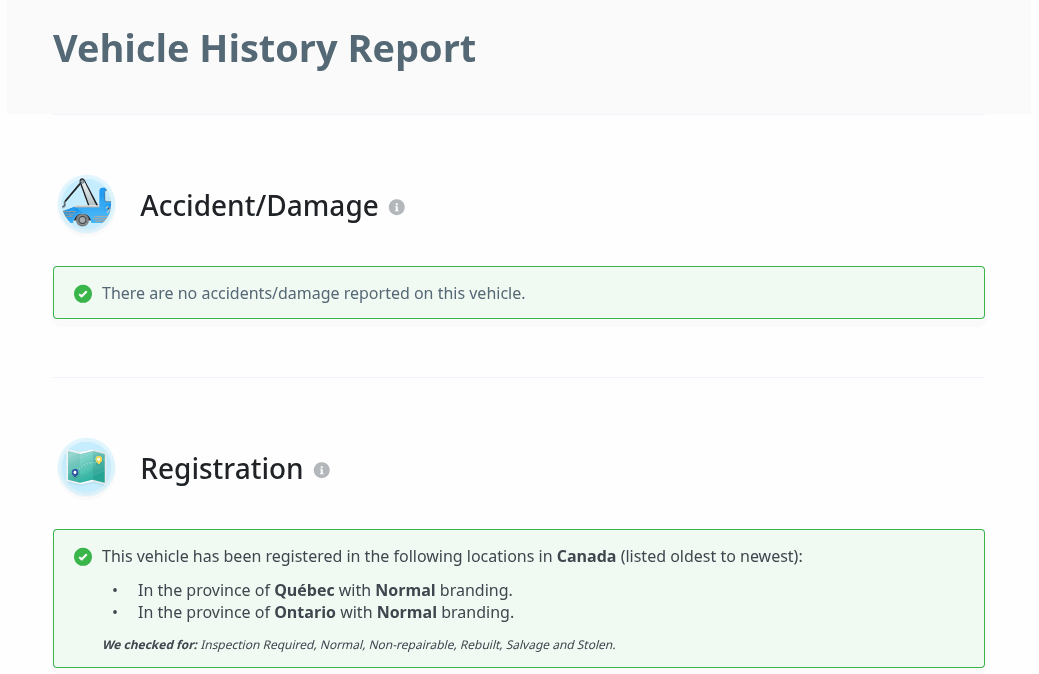Image resolution: width=1039 pixels, height=674 pixels.
Task: Select the Accident/Damage section heading
Action: pyautogui.click(x=259, y=206)
